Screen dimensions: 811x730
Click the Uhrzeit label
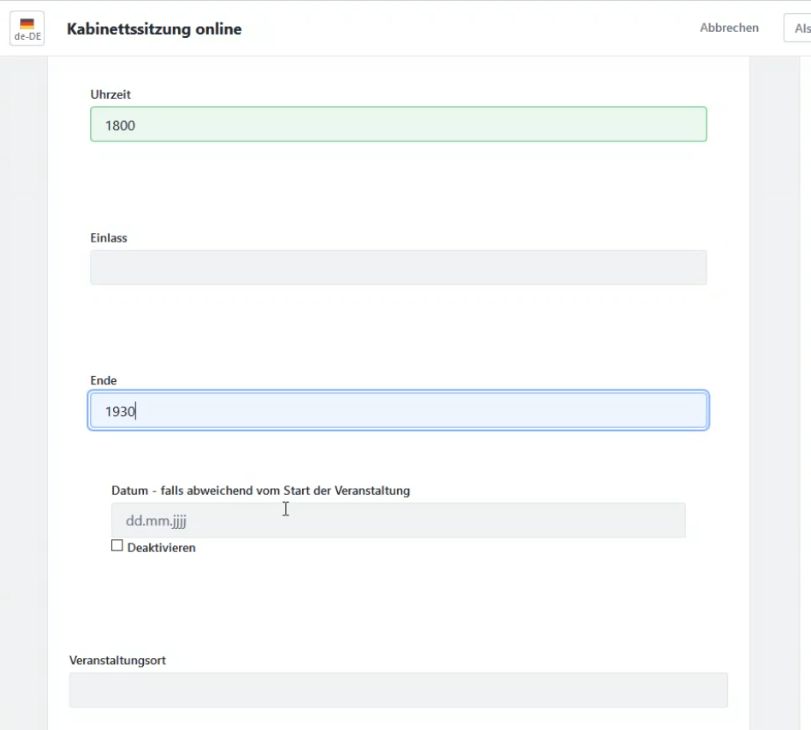tap(111, 95)
